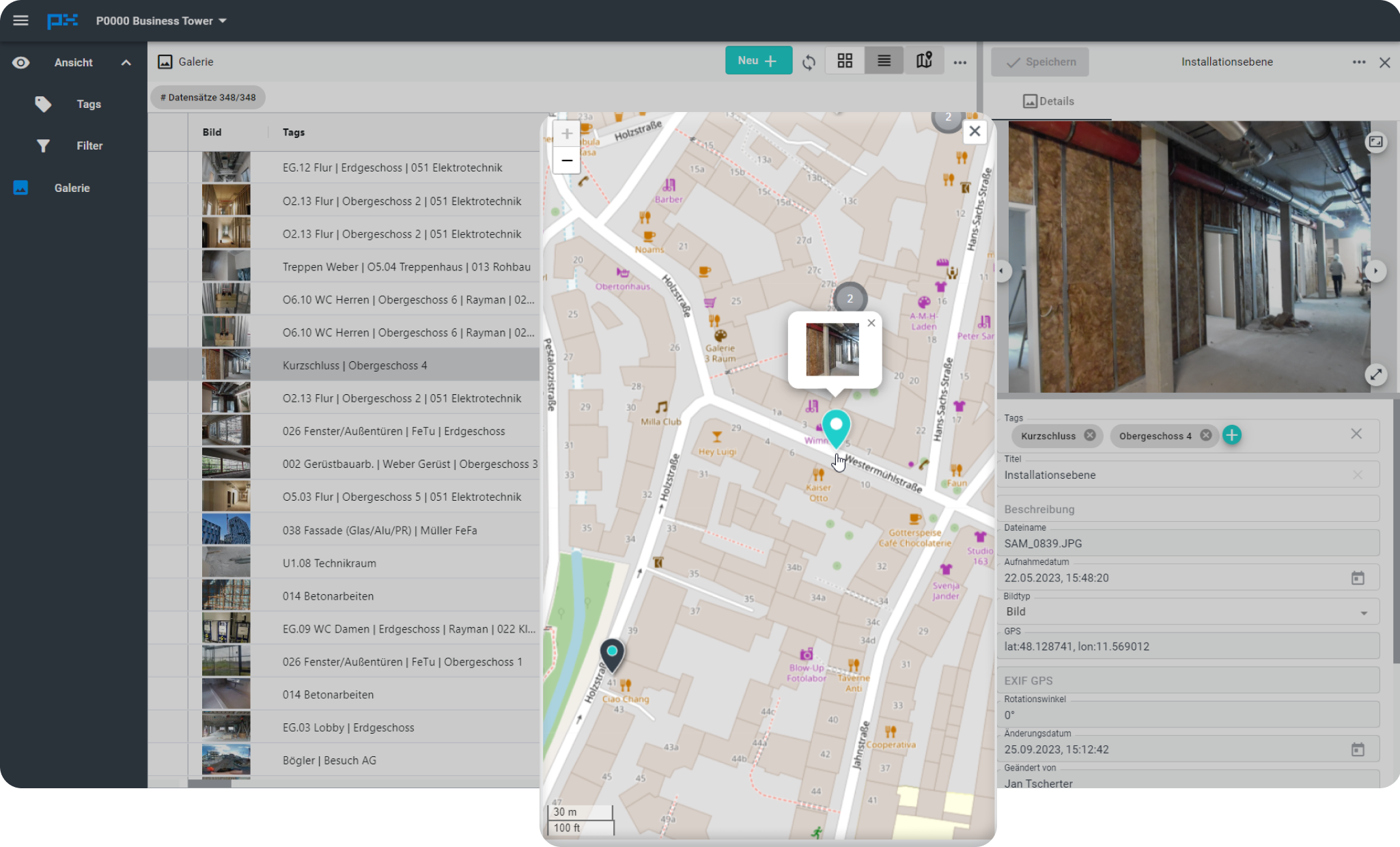Open image fullscreen with expand arrows icon
The image size is (1400, 847).
tap(1375, 374)
